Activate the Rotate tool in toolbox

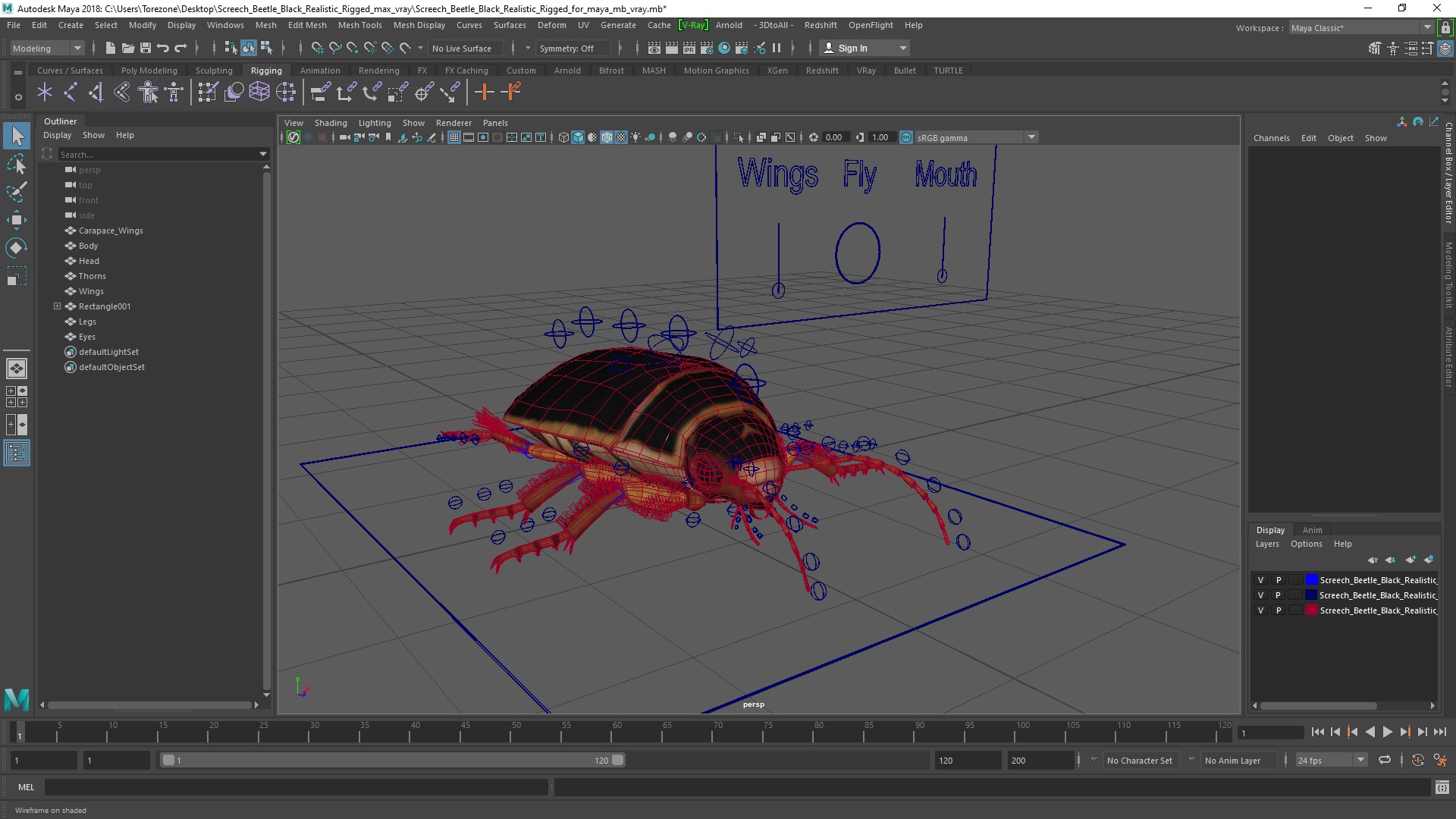(x=17, y=248)
